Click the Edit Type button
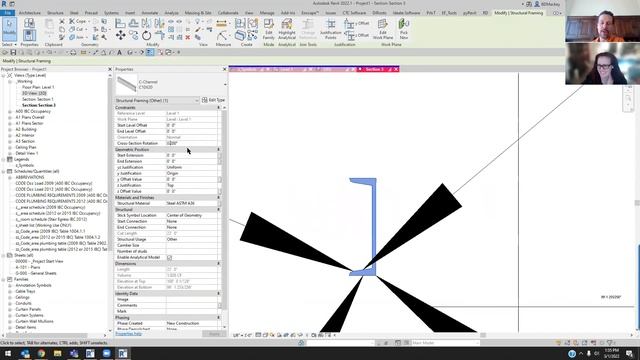The width and height of the screenshot is (640, 360). click(x=213, y=100)
